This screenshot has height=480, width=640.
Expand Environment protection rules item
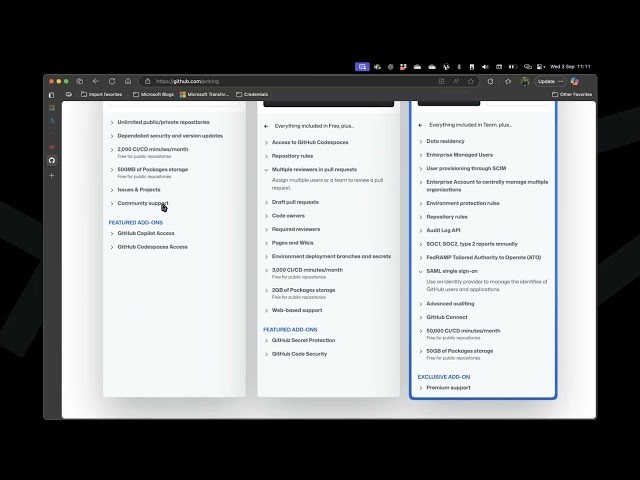459,203
